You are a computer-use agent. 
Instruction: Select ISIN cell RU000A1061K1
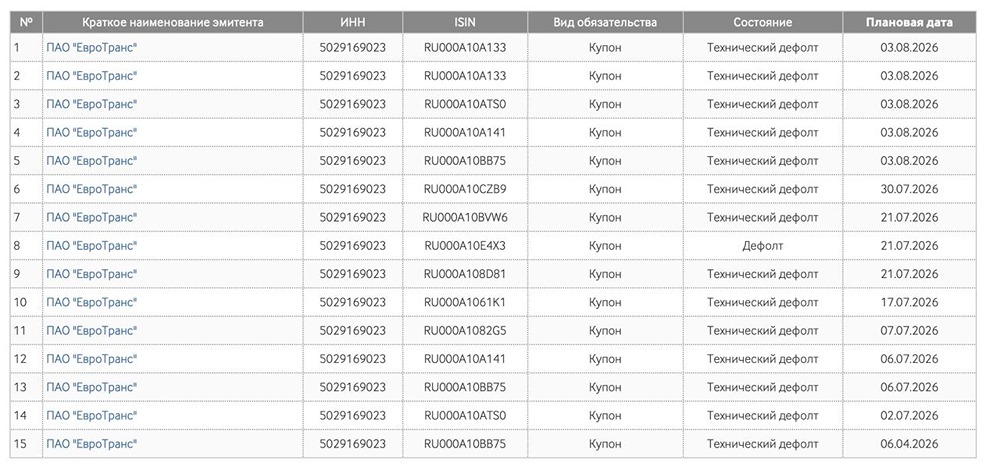pyautogui.click(x=465, y=302)
